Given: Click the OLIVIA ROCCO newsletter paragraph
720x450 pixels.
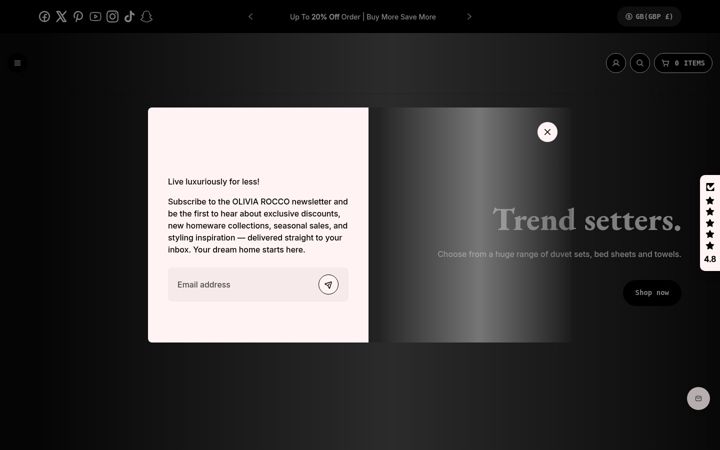Looking at the screenshot, I should pos(258,225).
